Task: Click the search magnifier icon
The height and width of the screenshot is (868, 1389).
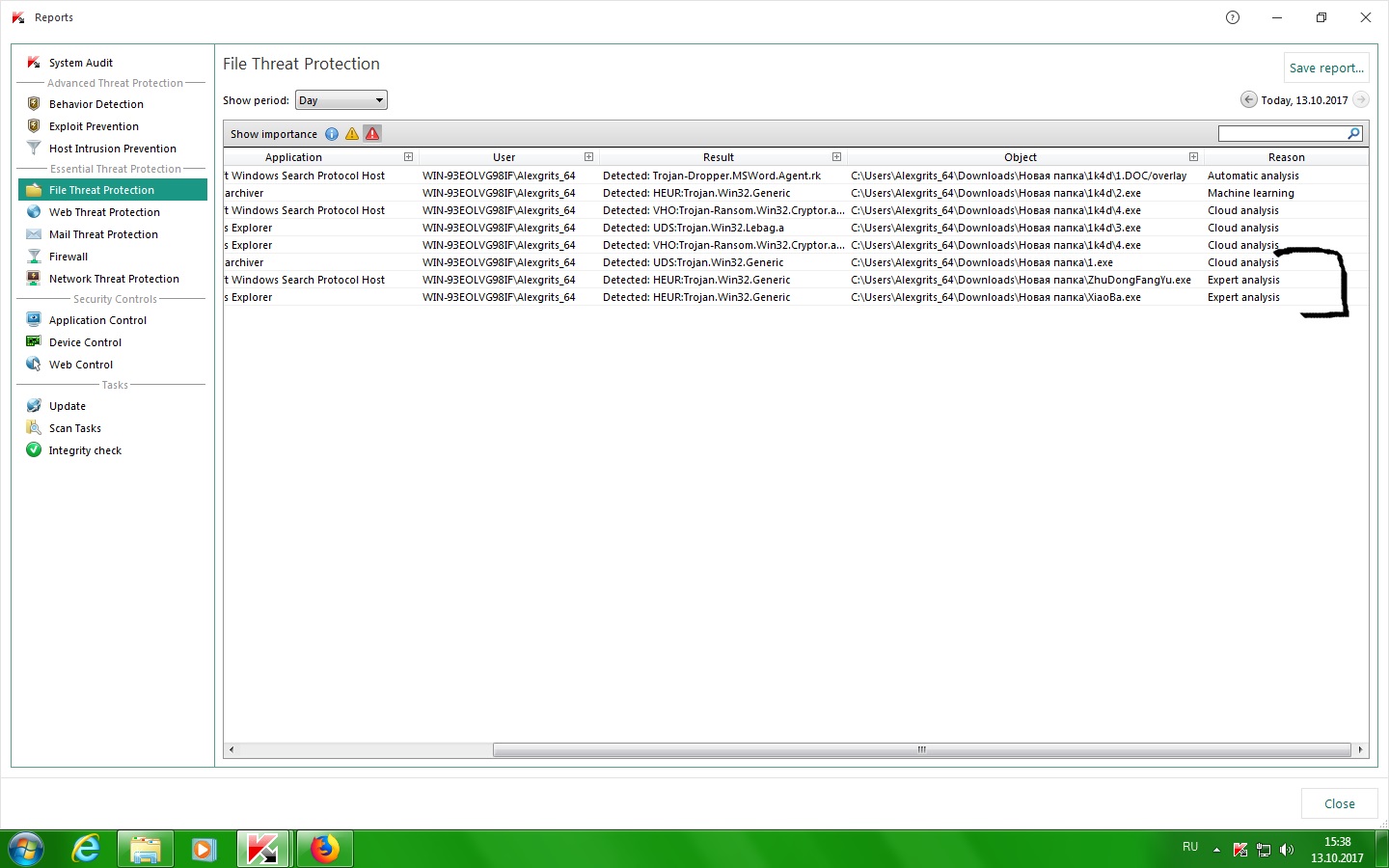Action: pyautogui.click(x=1353, y=134)
